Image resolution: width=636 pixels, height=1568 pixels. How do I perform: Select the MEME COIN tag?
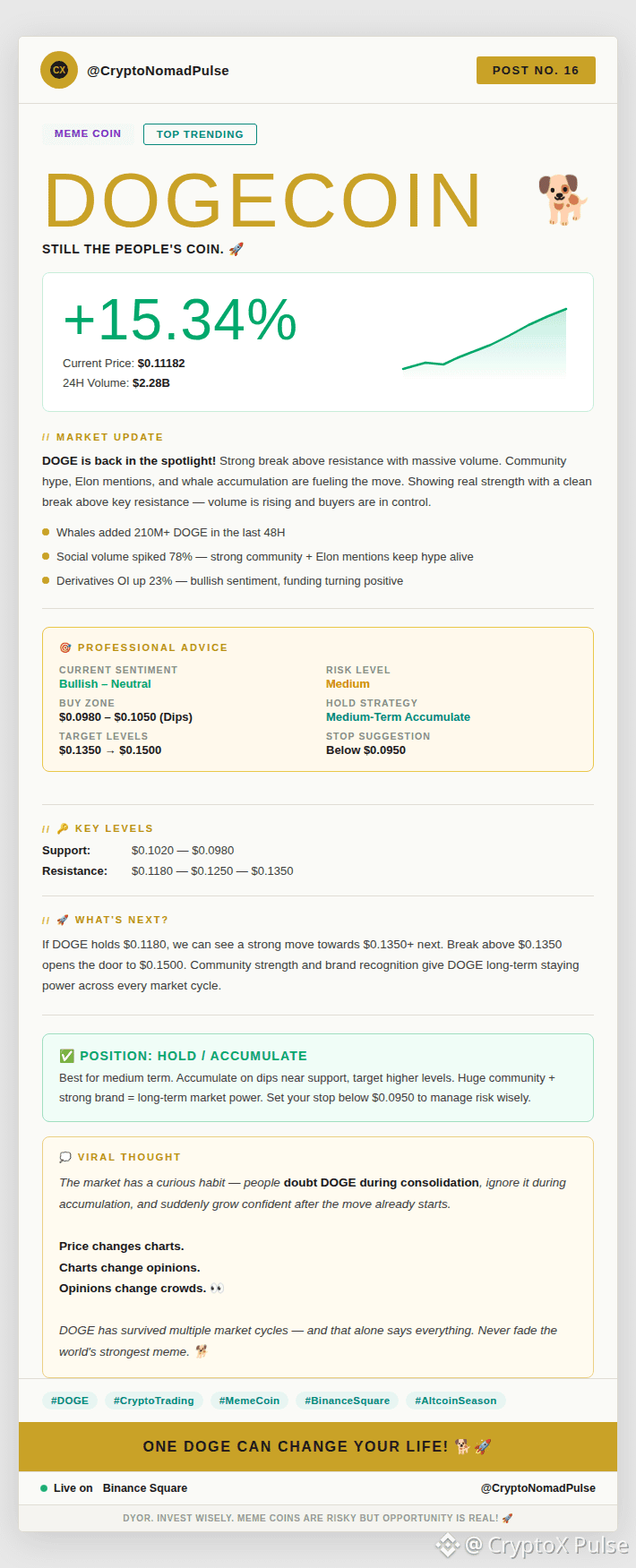click(88, 133)
